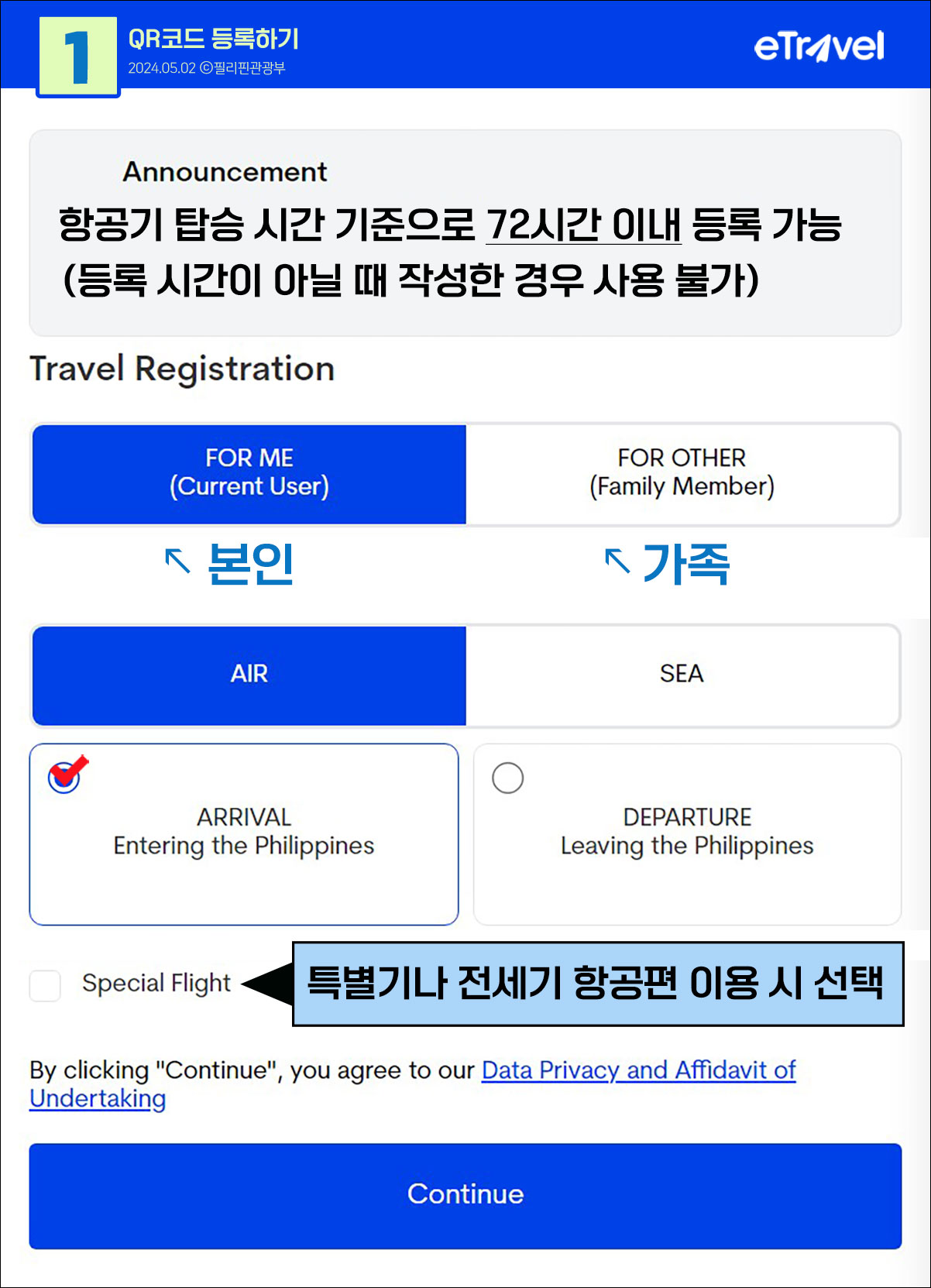Click the ARRIVAL Entering the Philippines card text

[x=244, y=832]
